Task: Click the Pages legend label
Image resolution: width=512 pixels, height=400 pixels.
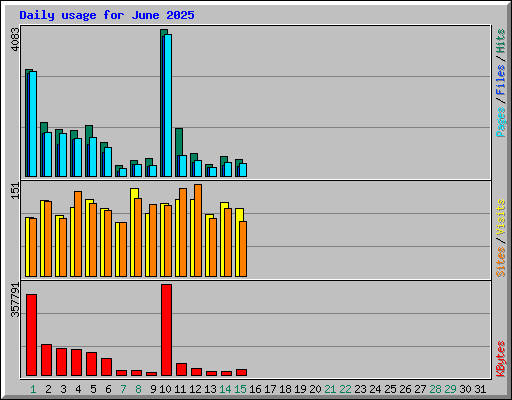Action: (x=501, y=122)
